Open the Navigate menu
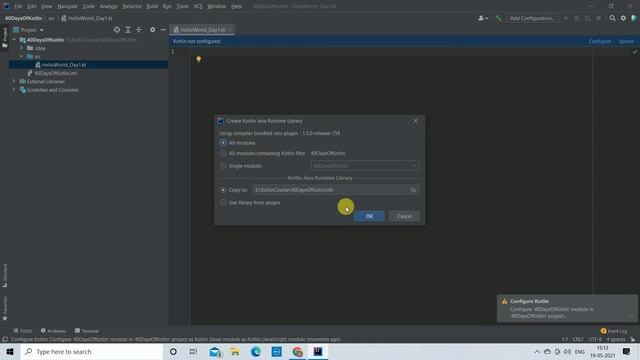Viewport: 640px width, 360px height. point(67,6)
